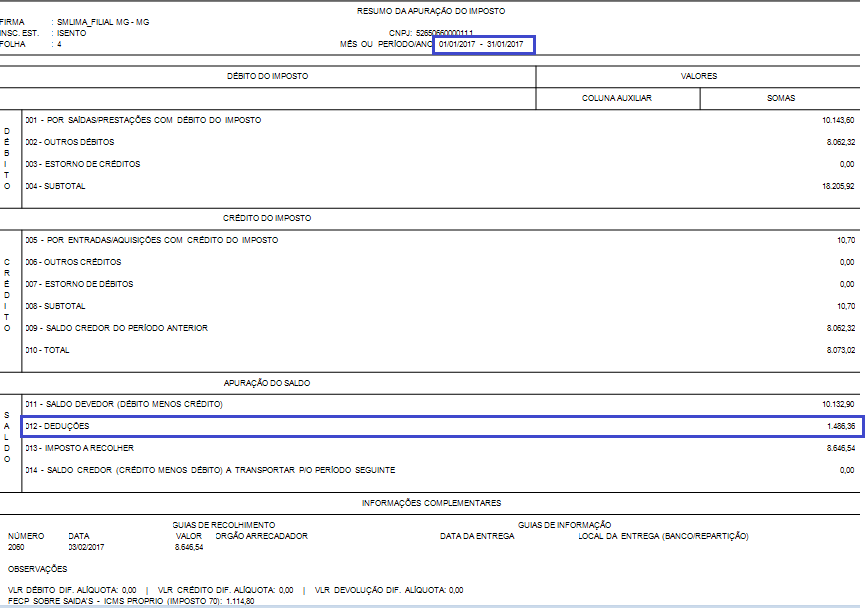Select '014 - SALDO CREDOR A TRANSPORTAR' label
Viewport: 867px width, 608px height.
click(x=210, y=470)
